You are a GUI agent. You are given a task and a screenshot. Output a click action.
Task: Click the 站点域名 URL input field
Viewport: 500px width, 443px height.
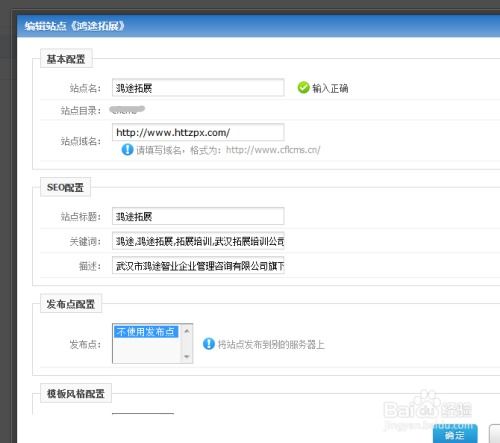pyautogui.click(x=198, y=132)
